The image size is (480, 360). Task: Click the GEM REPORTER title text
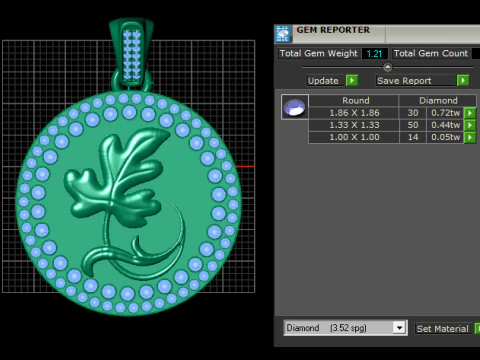pos(333,30)
